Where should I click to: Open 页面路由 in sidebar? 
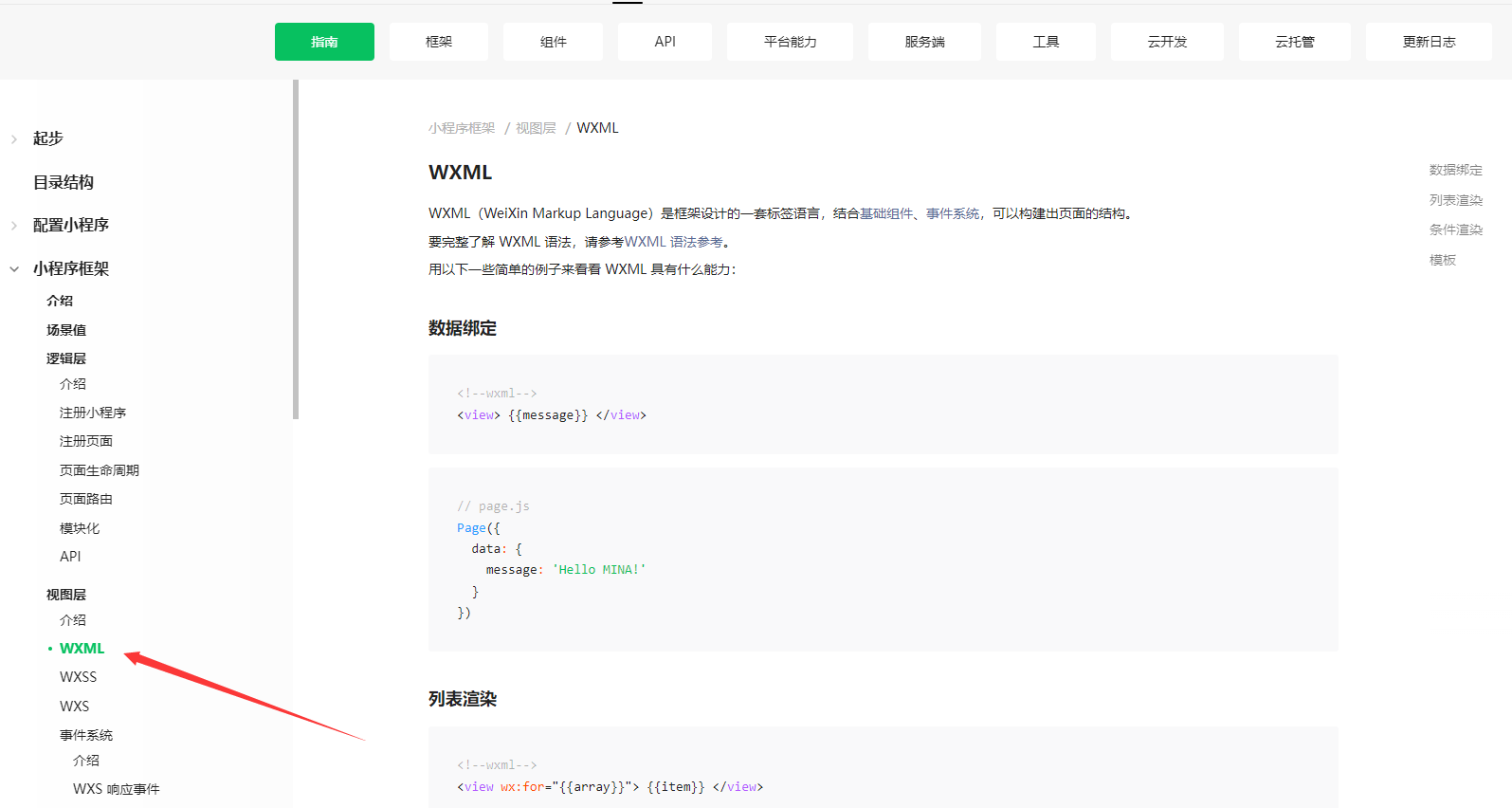click(x=86, y=499)
